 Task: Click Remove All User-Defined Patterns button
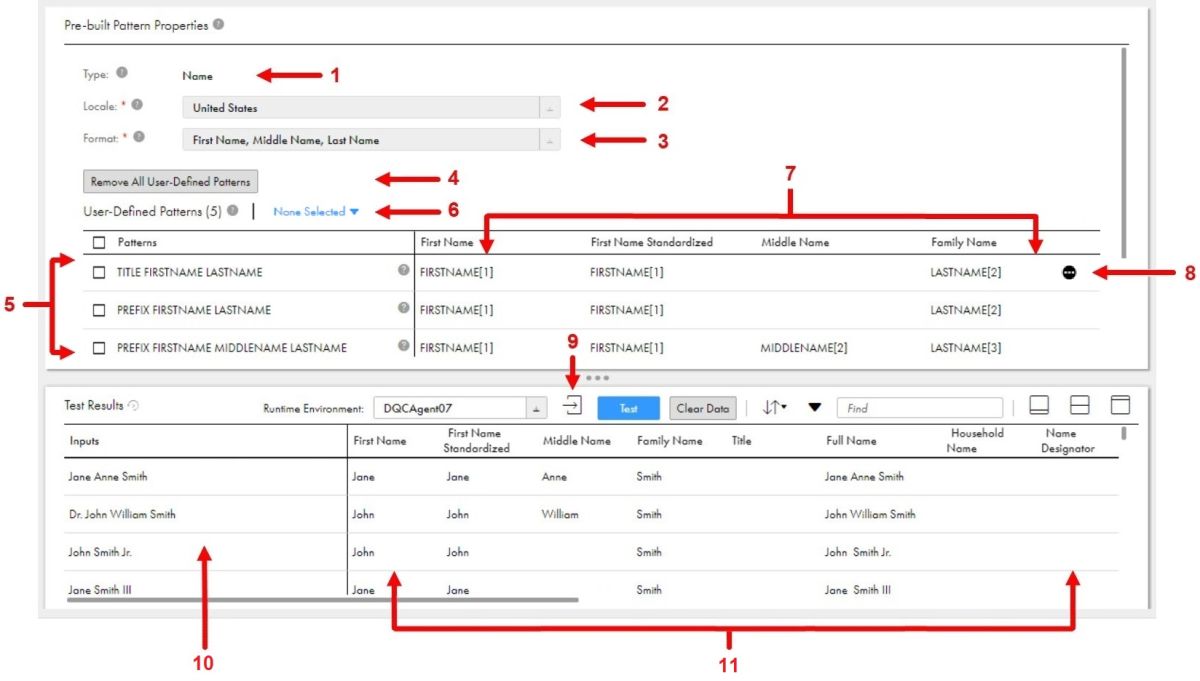(171, 182)
